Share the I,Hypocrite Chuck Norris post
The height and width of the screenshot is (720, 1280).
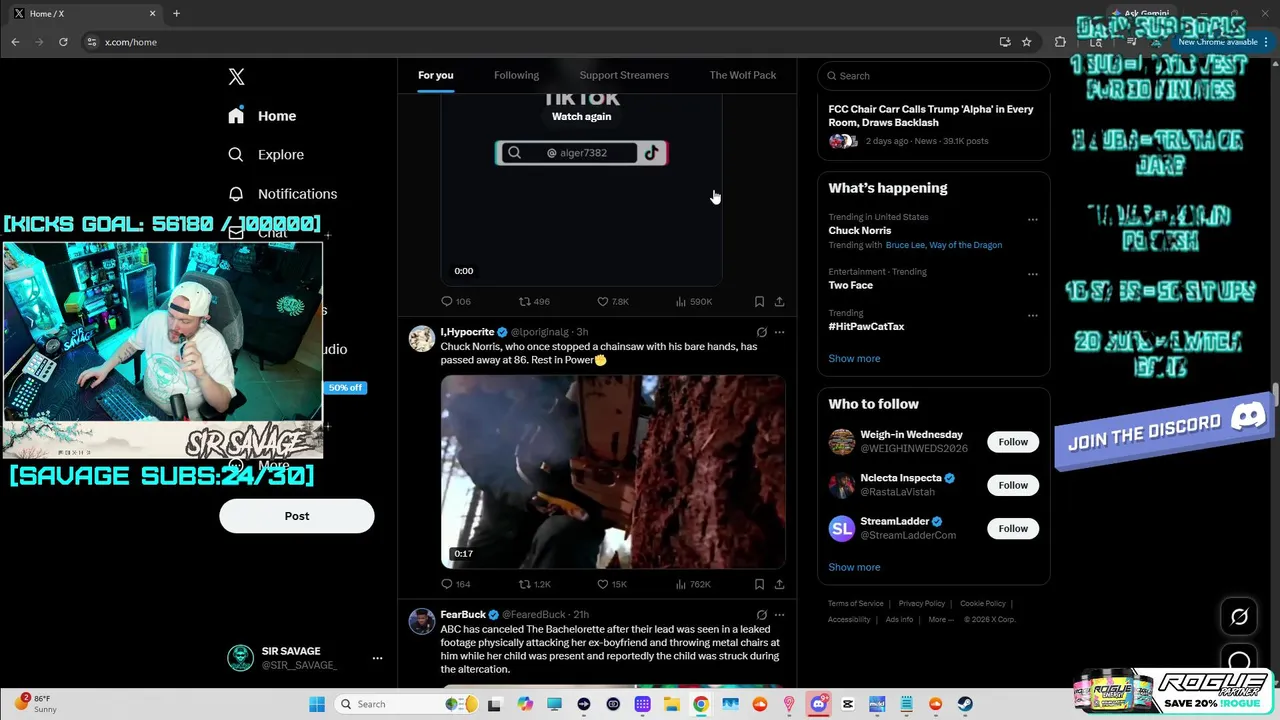click(x=779, y=584)
